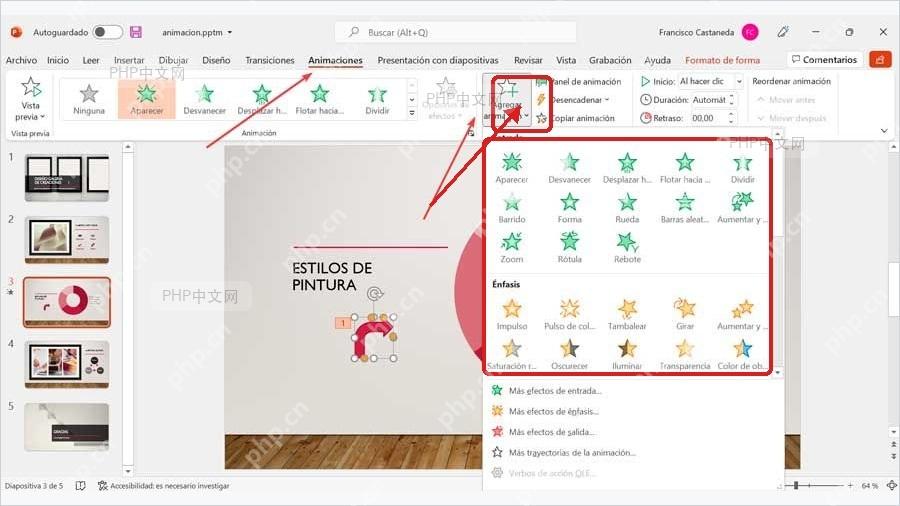
Task: Click Más efectos de entrada
Action: pos(546,391)
